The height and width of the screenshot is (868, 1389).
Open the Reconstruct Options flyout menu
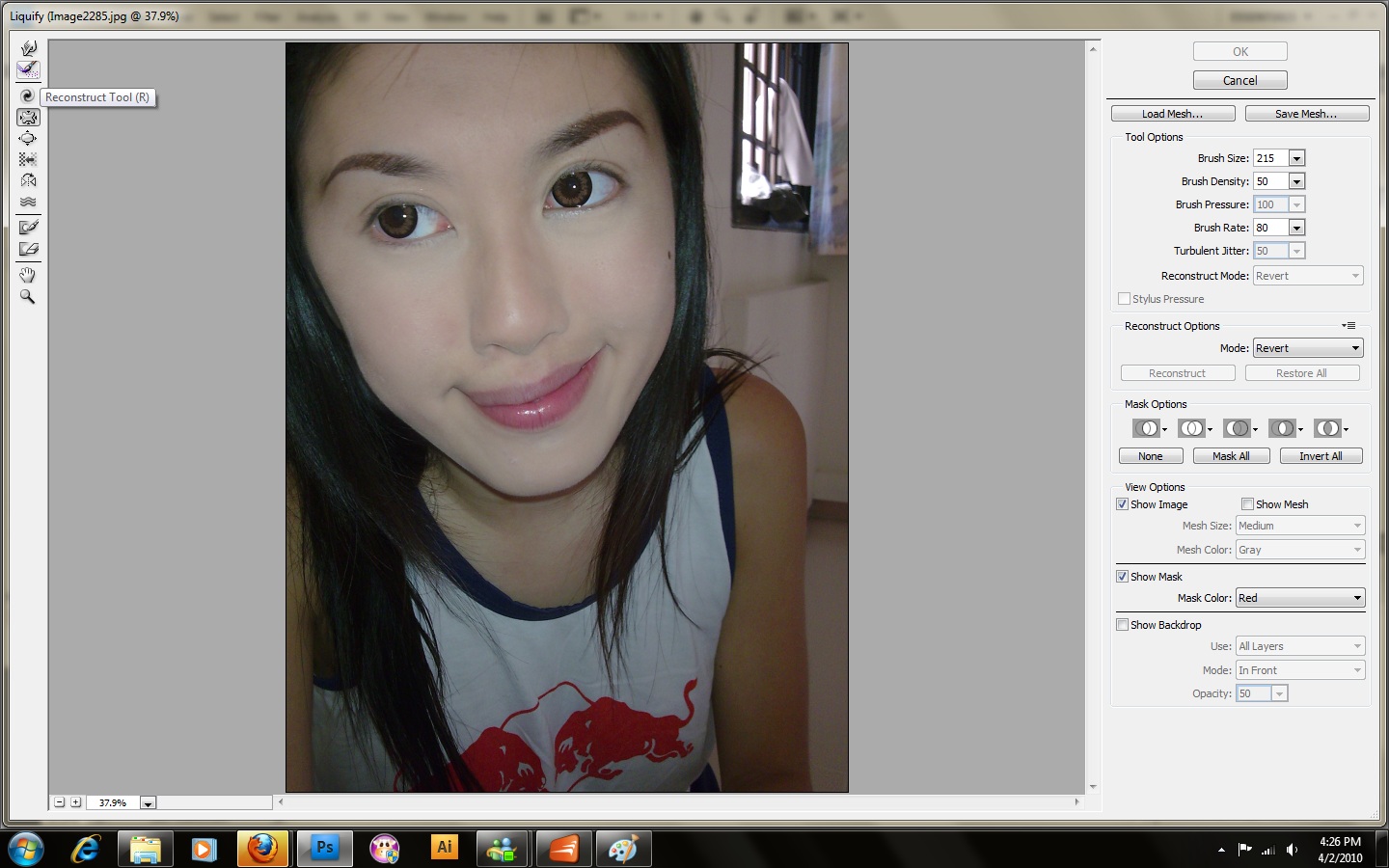click(x=1349, y=326)
